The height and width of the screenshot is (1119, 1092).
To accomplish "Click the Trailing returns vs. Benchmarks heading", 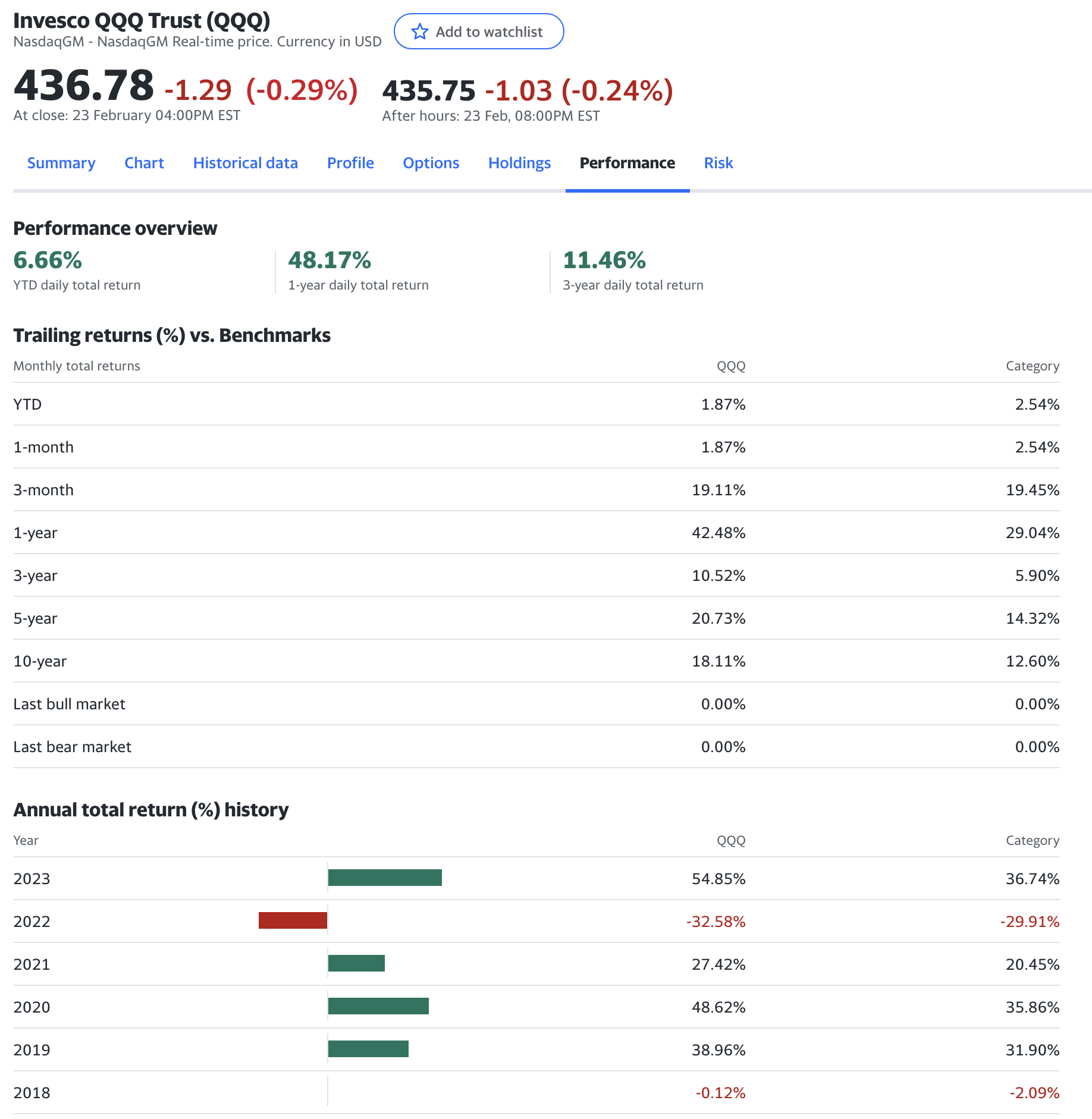I will coord(172,335).
